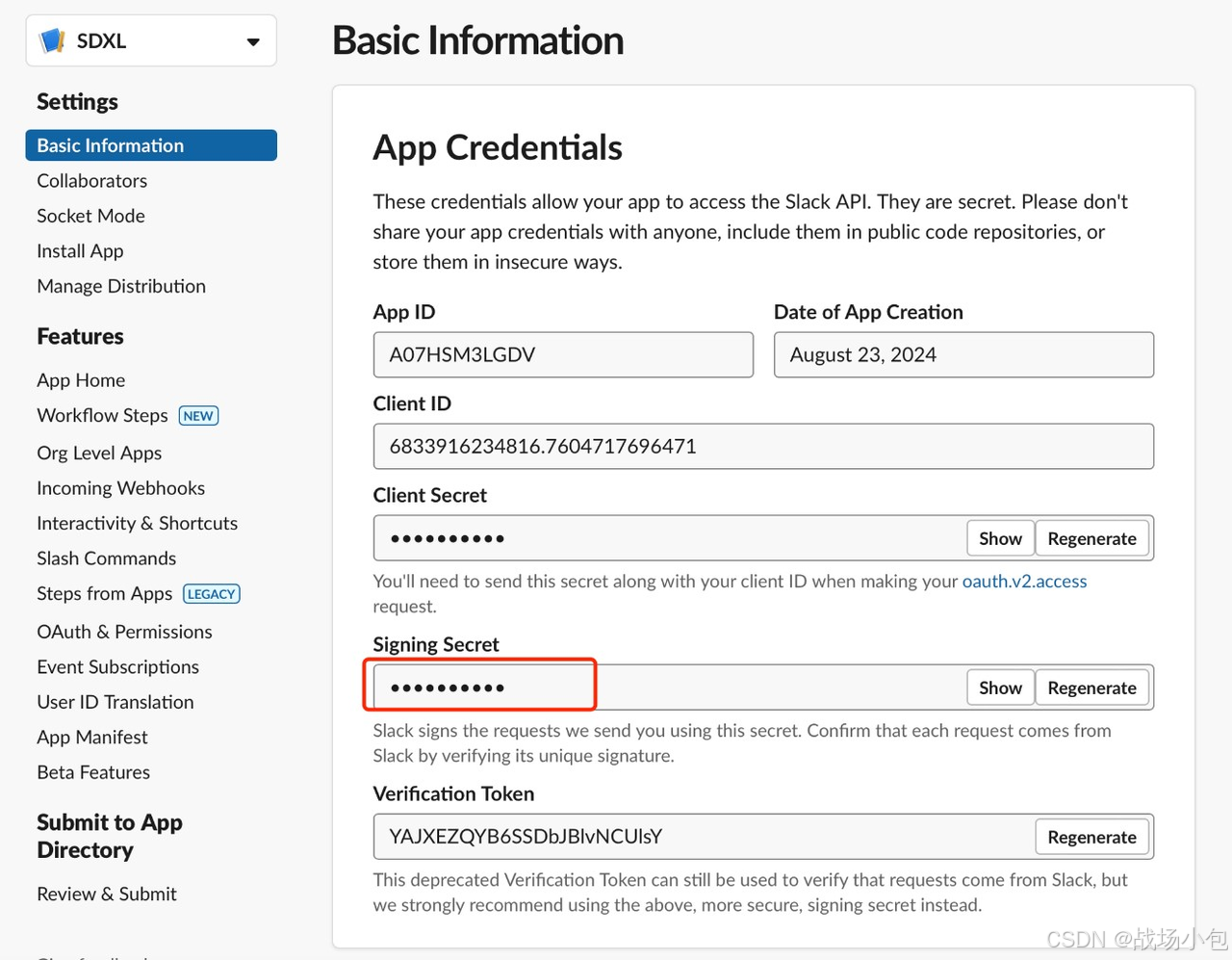Viewport: 1232px width, 960px height.
Task: Go to Event Subscriptions
Action: point(118,667)
